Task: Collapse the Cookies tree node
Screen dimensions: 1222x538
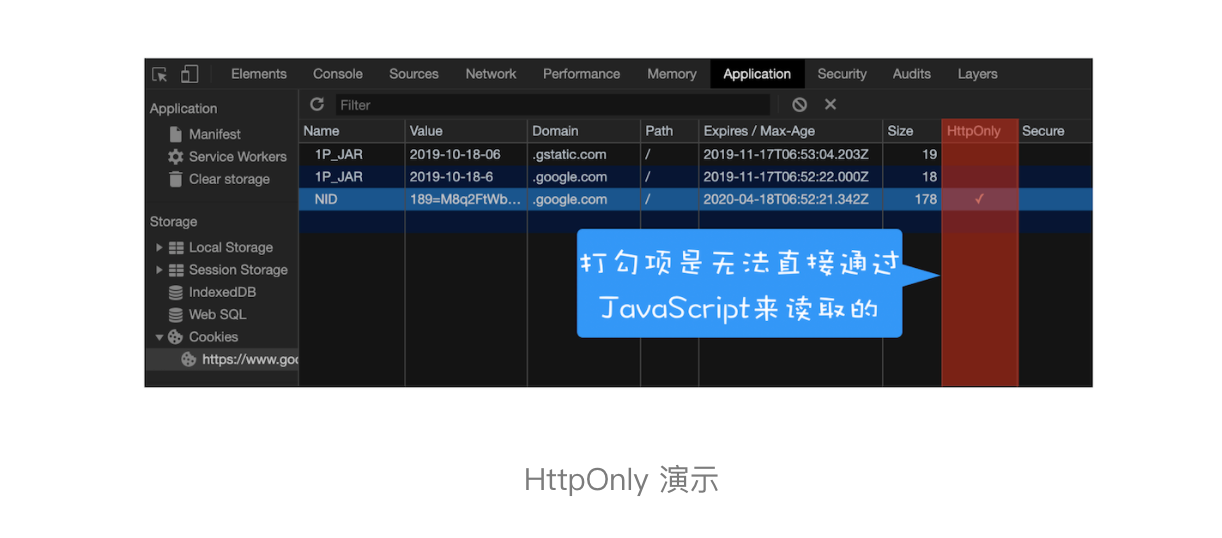Action: point(159,337)
